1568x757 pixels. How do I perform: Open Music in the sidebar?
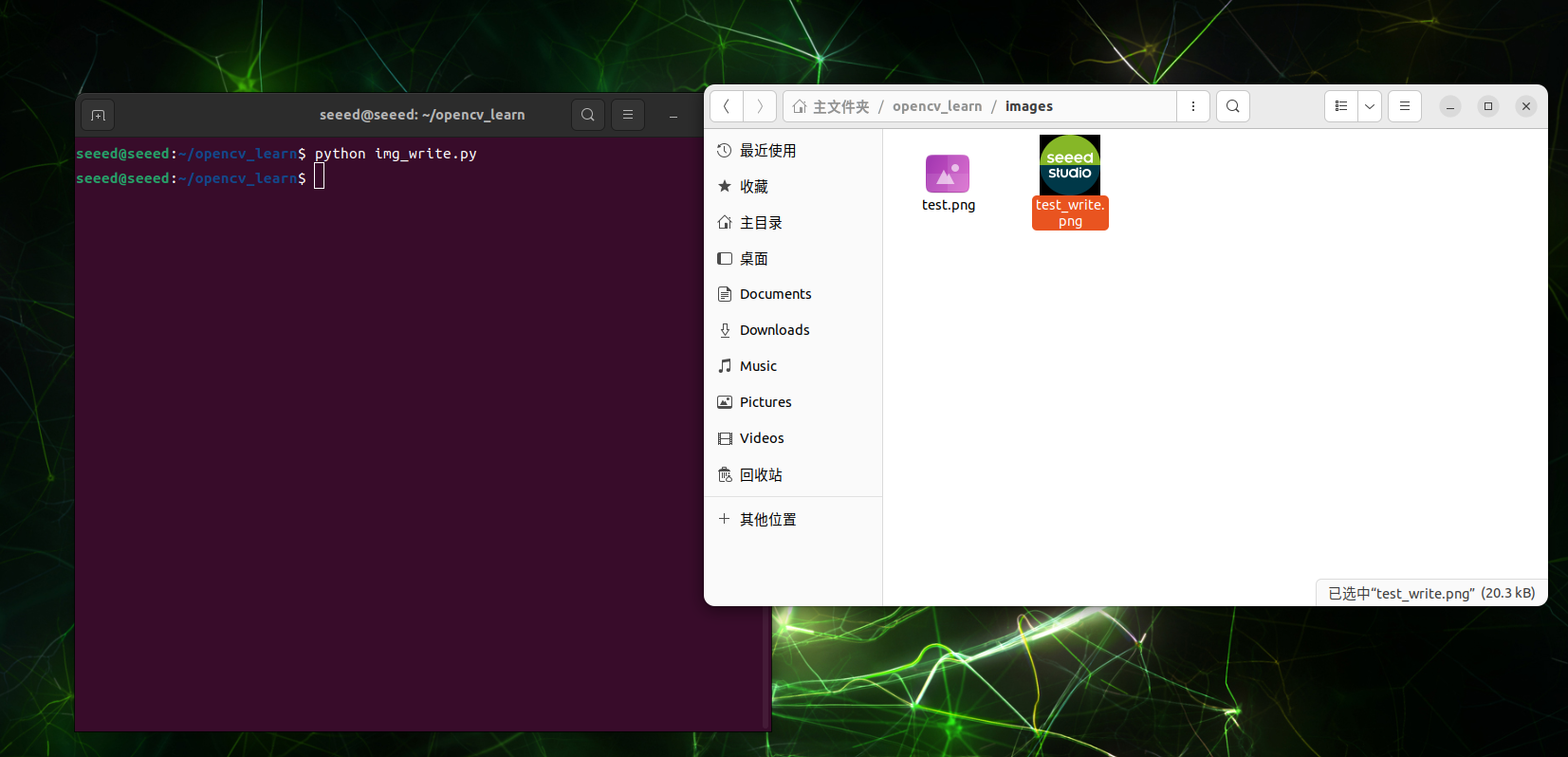793,366
